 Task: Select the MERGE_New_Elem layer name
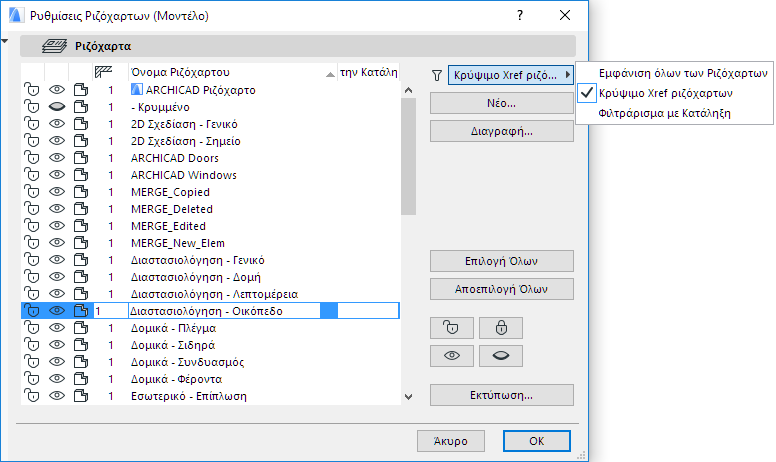pyautogui.click(x=178, y=243)
